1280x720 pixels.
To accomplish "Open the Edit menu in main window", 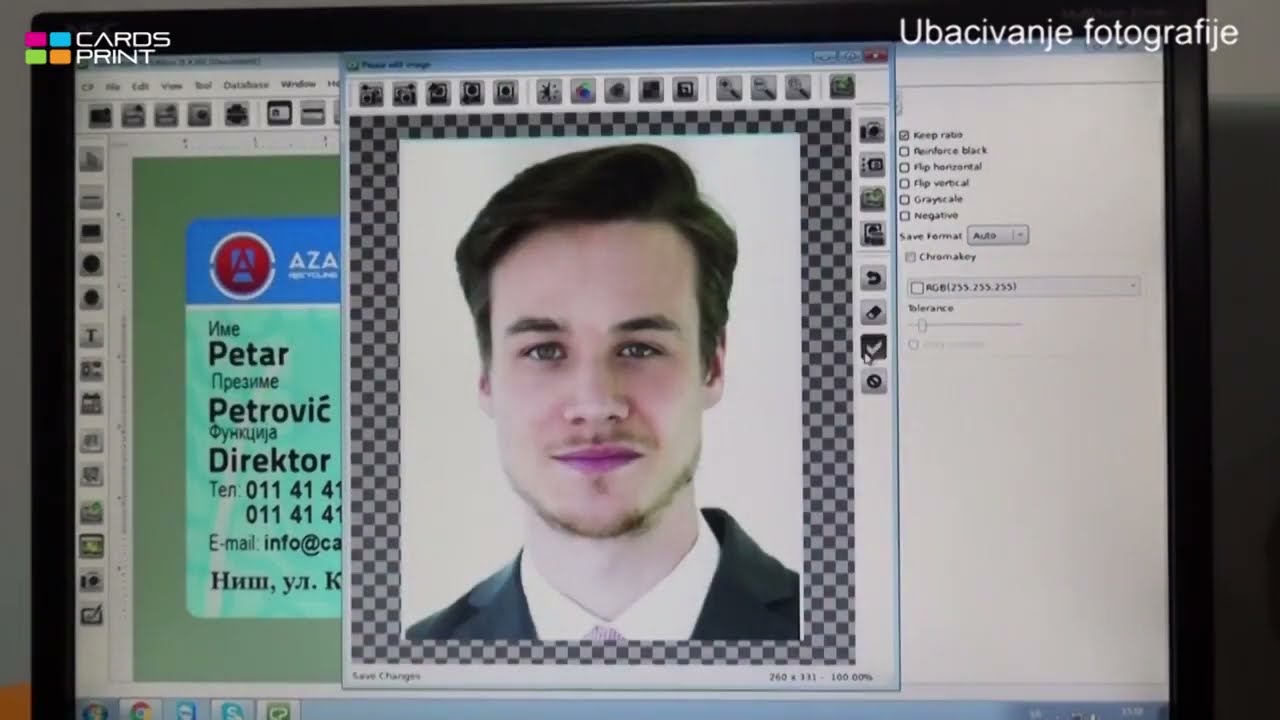I will point(140,87).
